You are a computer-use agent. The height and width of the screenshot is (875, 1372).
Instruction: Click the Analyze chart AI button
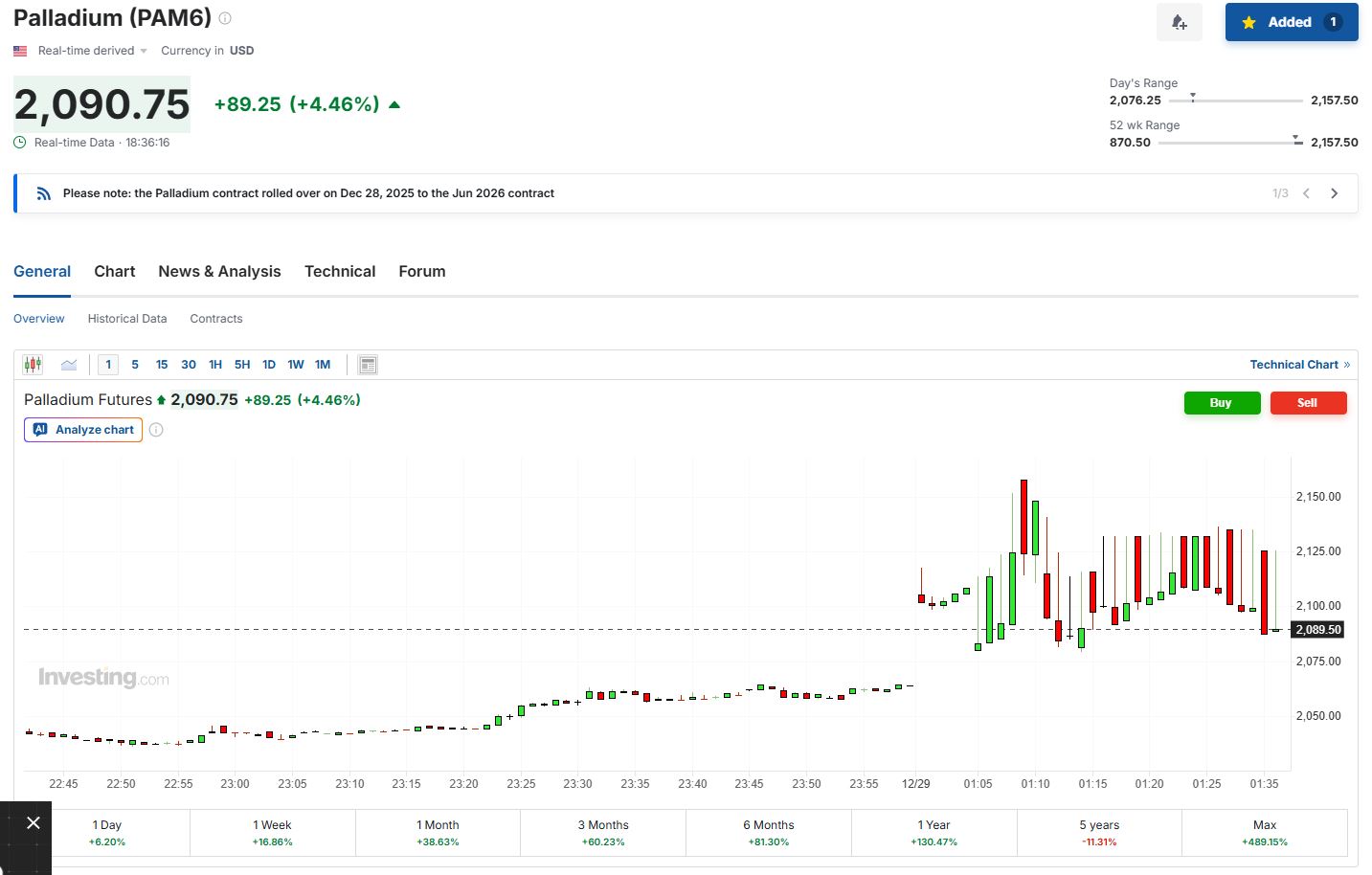click(83, 430)
